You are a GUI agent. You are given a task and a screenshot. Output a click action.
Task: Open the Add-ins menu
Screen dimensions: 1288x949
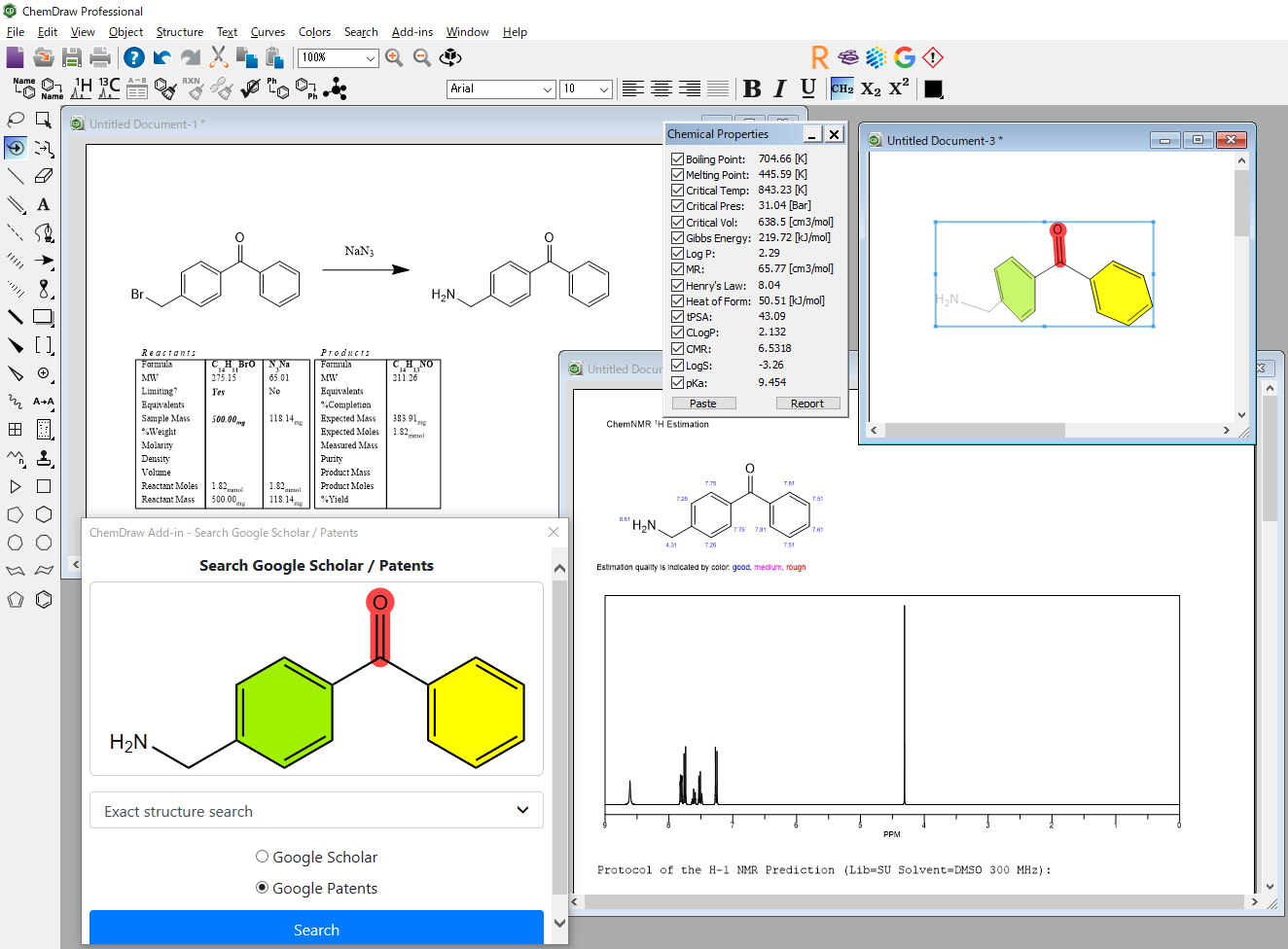(411, 31)
